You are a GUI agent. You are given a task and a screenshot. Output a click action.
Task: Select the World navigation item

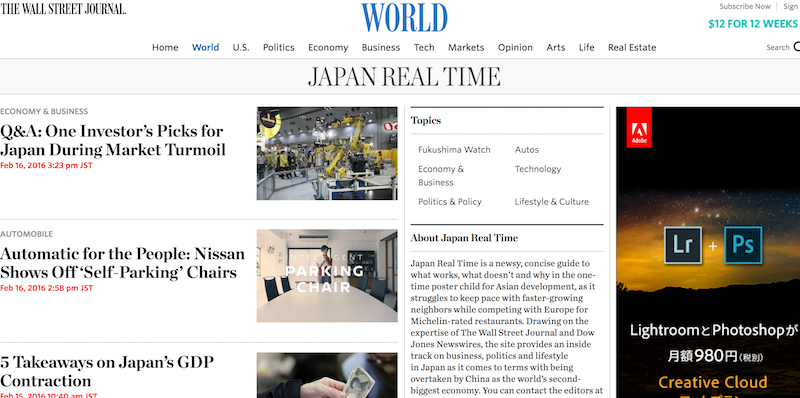(206, 47)
